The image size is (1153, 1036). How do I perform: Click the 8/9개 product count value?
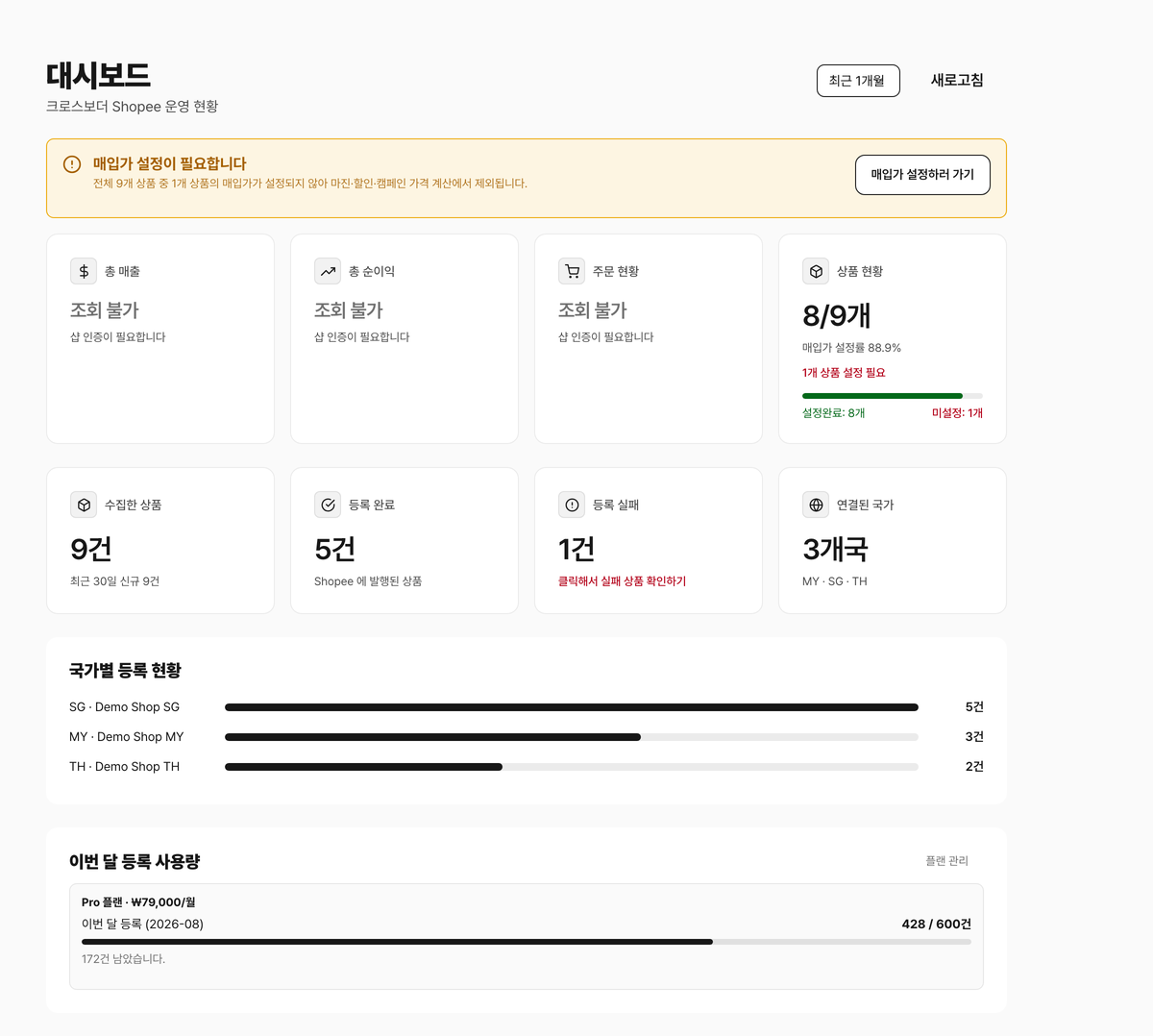(x=837, y=315)
